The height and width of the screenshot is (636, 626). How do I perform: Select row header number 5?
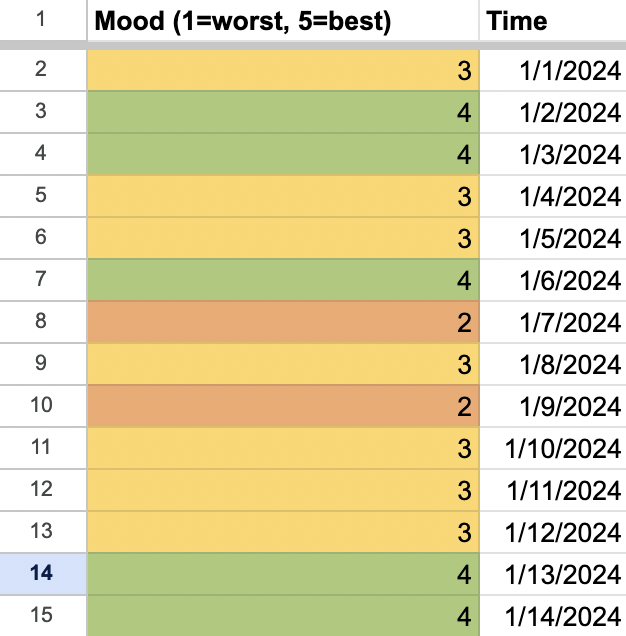(x=41, y=196)
